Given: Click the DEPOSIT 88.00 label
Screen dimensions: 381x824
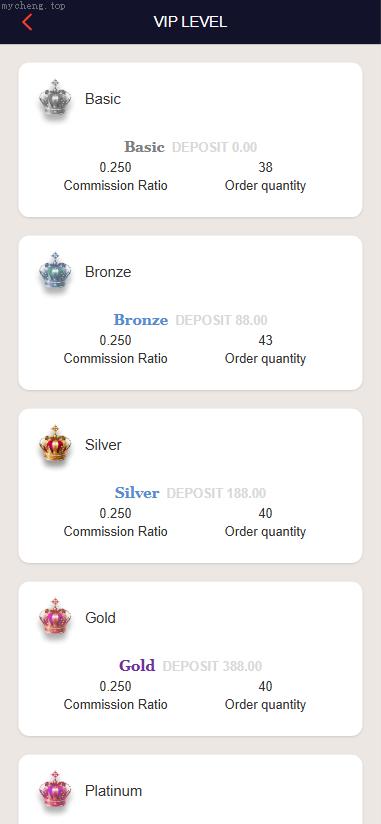Looking at the screenshot, I should (x=221, y=320).
